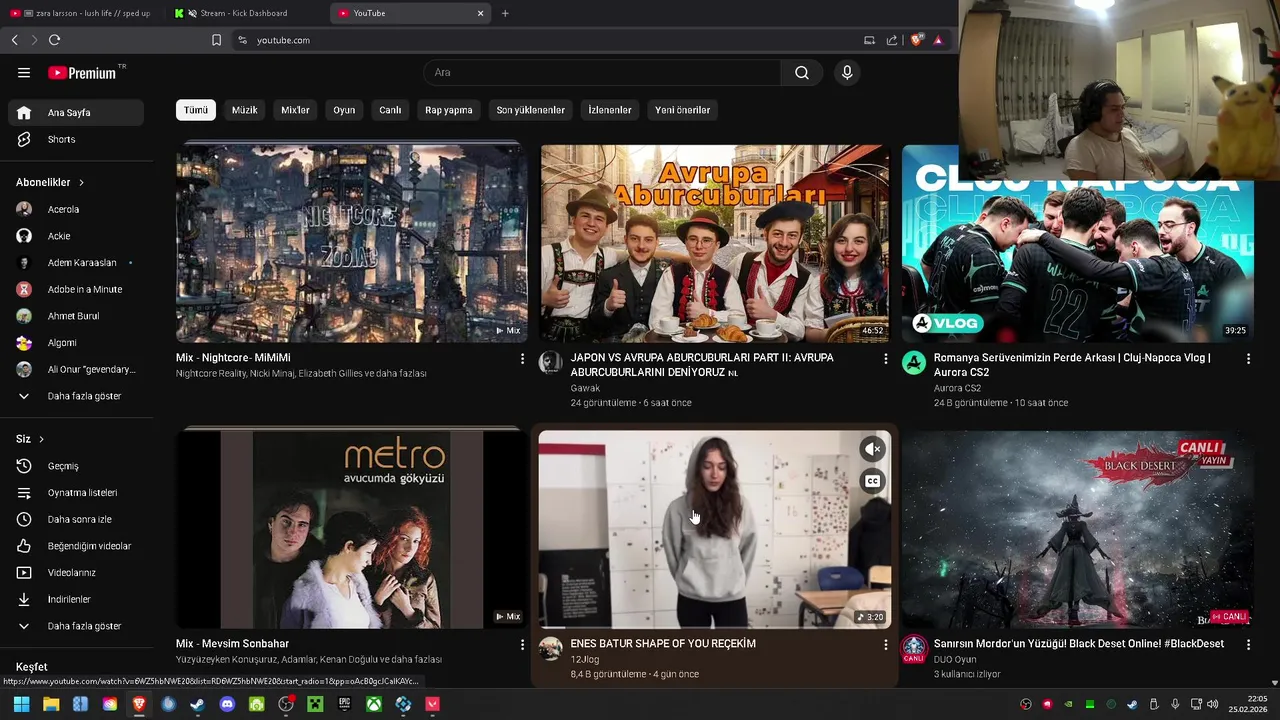Select the Yeni öneriler filter chip
Image resolution: width=1280 pixels, height=720 pixels.
(683, 110)
